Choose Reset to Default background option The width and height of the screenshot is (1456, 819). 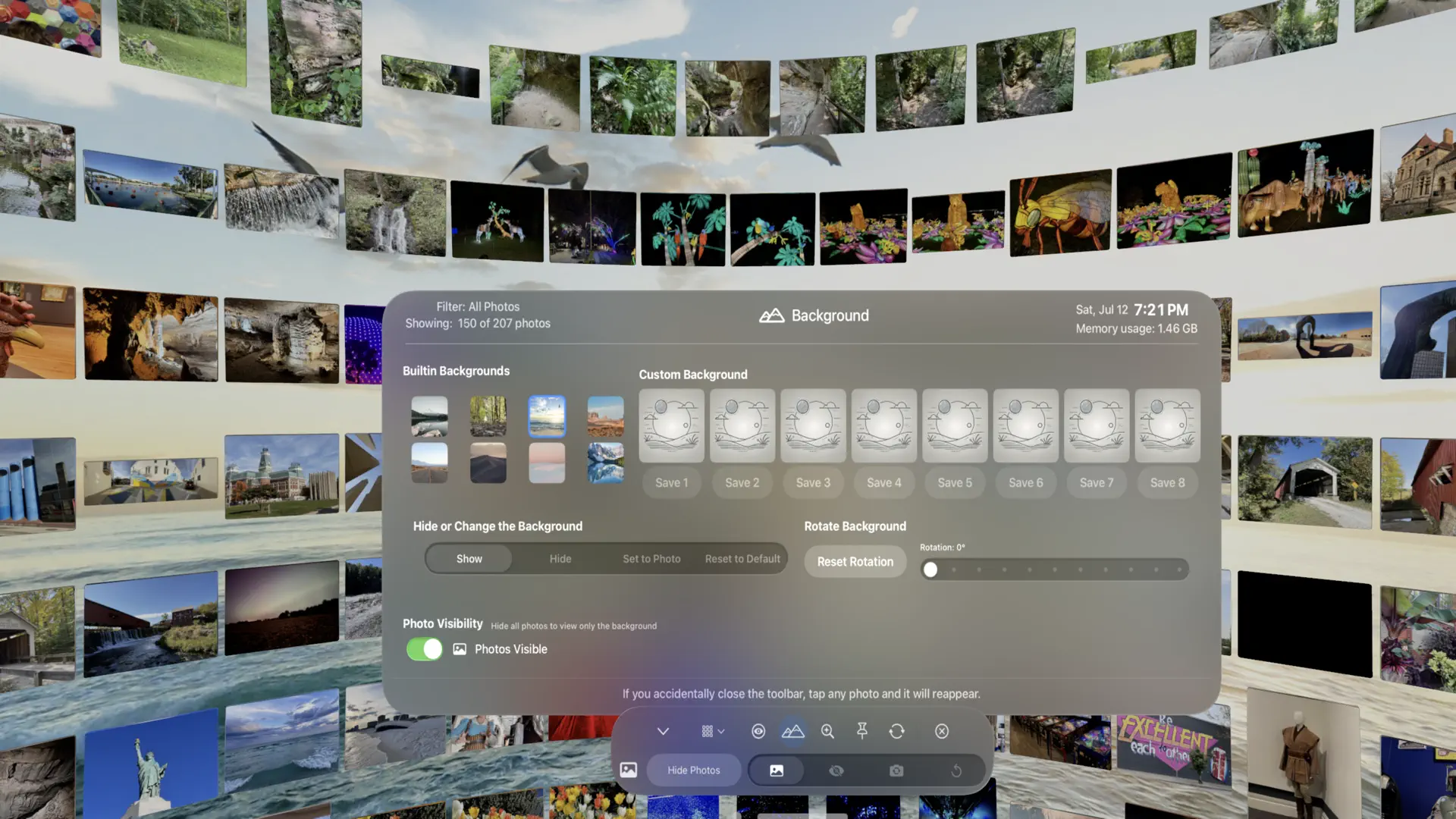click(x=742, y=558)
